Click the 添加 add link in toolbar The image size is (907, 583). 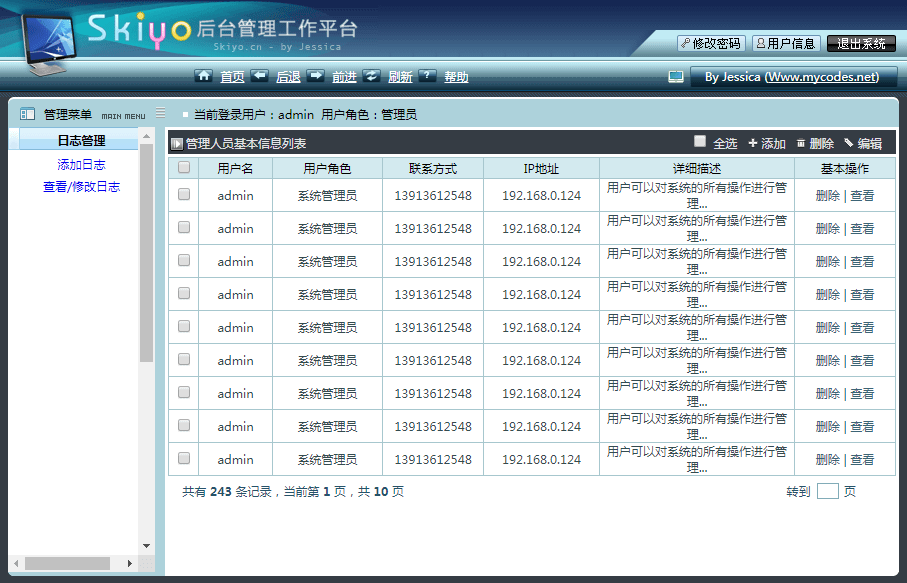point(767,144)
